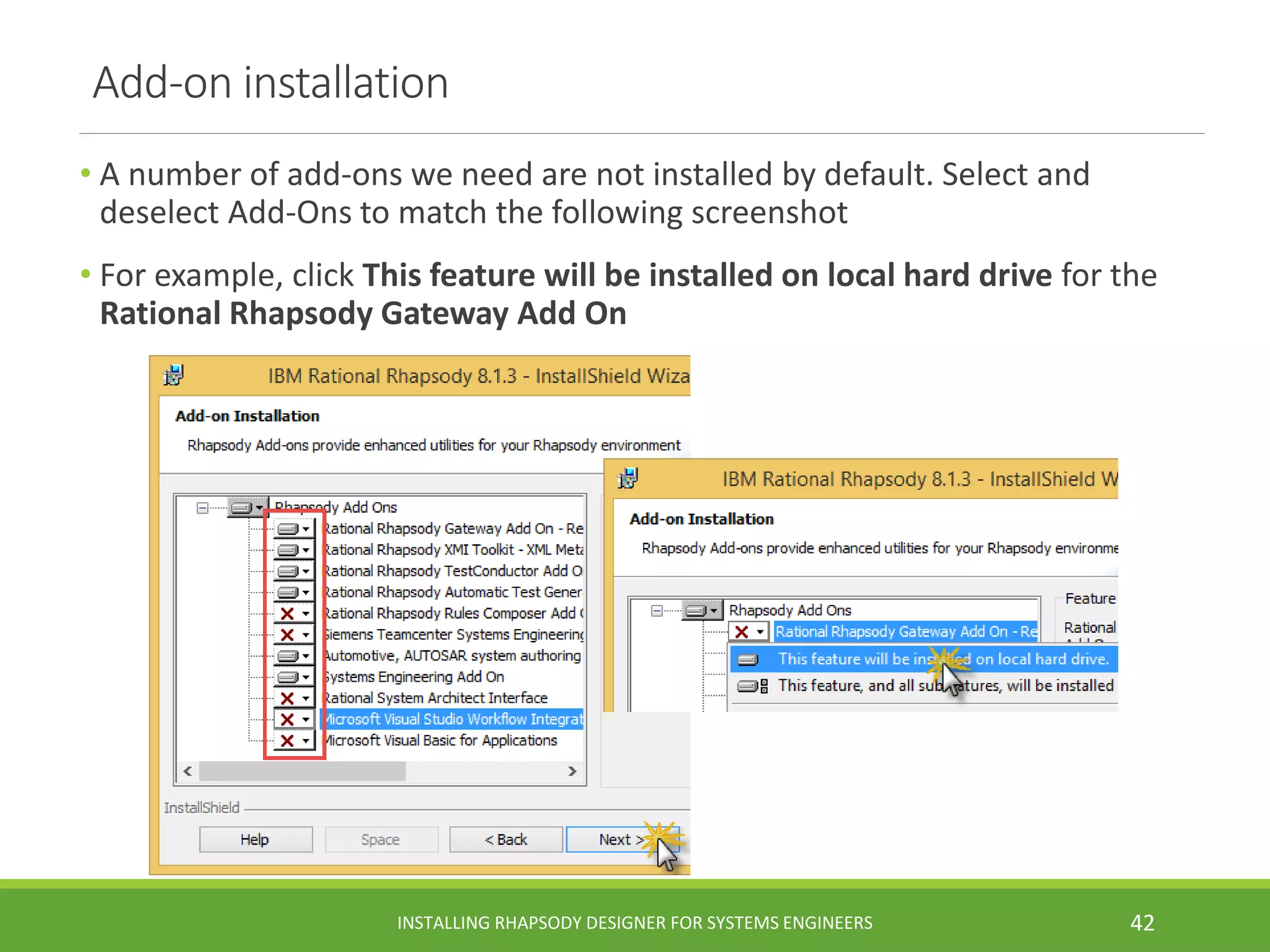Collapse Rhapsody Add Ons tree in left window
This screenshot has height=952, width=1270.
[x=202, y=508]
